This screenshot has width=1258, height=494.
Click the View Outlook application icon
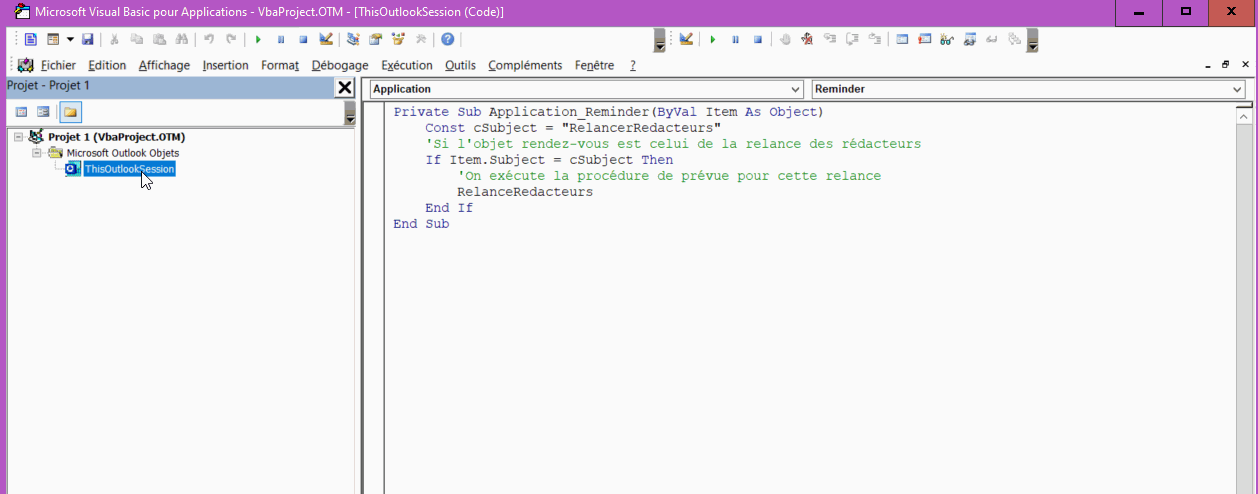[x=31, y=39]
